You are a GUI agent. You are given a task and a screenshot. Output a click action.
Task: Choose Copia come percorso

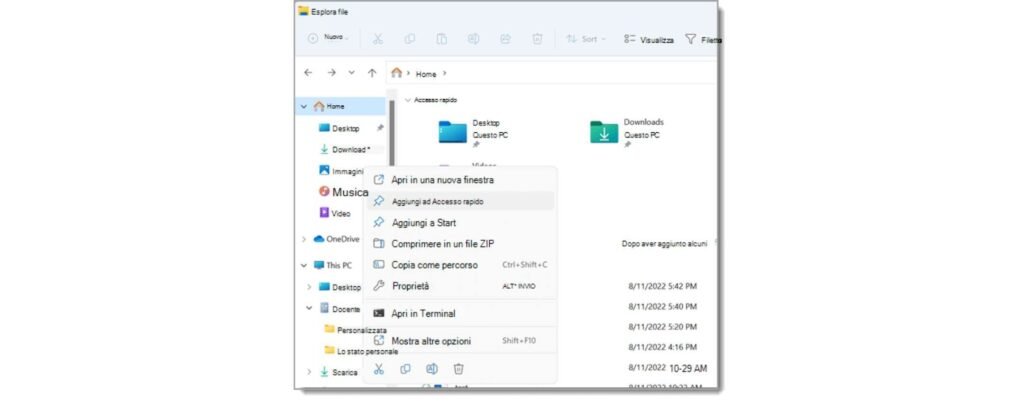(460, 264)
